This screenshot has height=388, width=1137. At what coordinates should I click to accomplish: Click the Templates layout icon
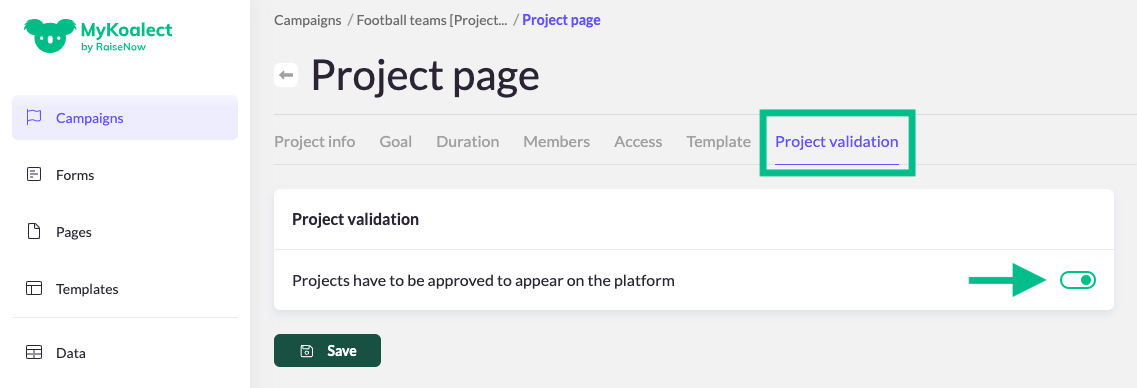coord(33,288)
